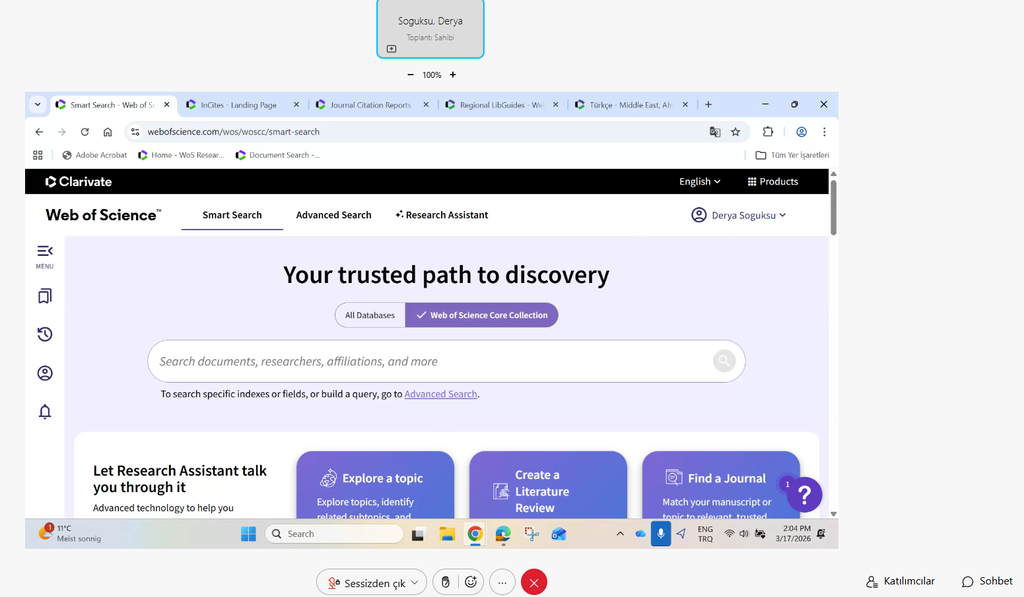1024x597 pixels.
Task: Open the English language dropdown
Action: (x=700, y=181)
